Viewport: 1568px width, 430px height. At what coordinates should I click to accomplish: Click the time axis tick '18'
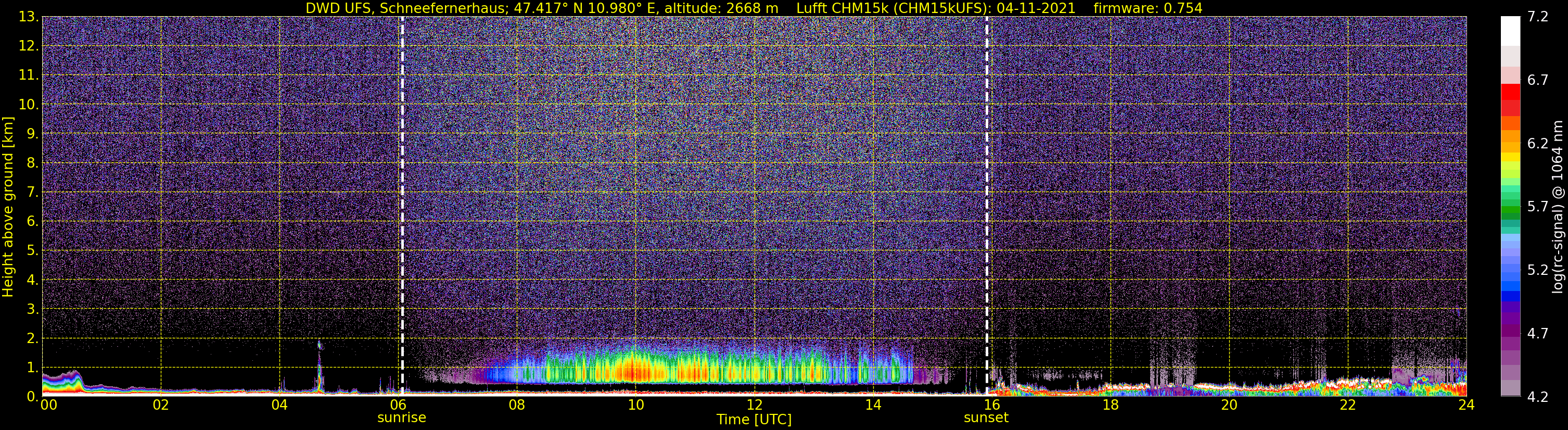coord(1110,405)
